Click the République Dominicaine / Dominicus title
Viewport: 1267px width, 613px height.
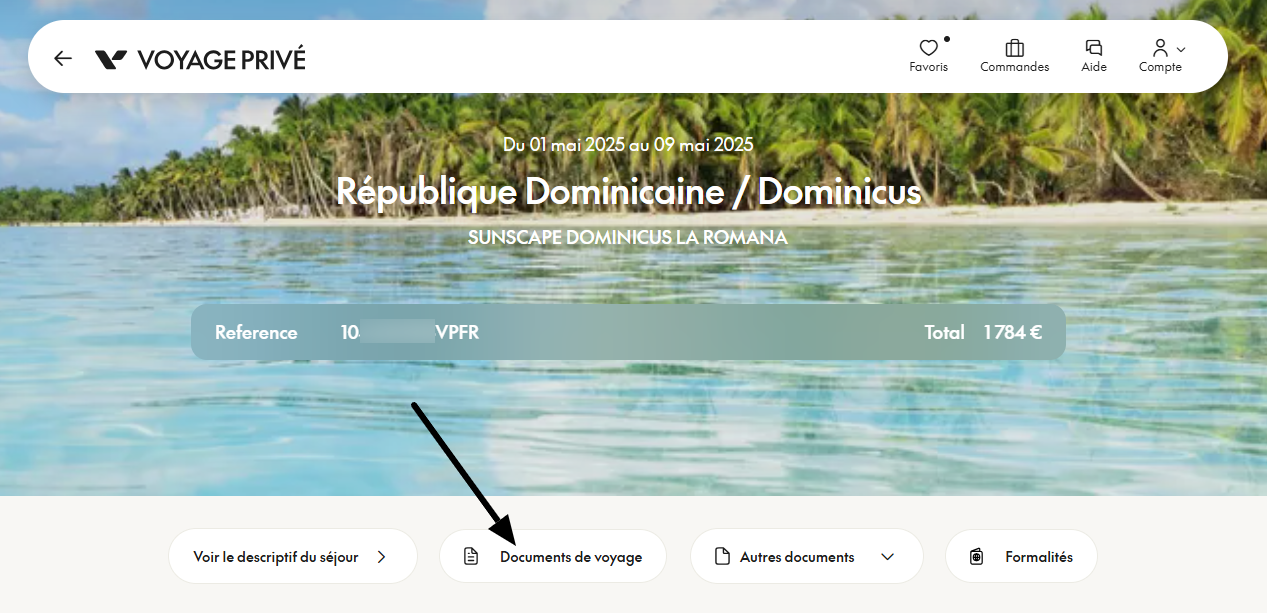pyautogui.click(x=628, y=190)
